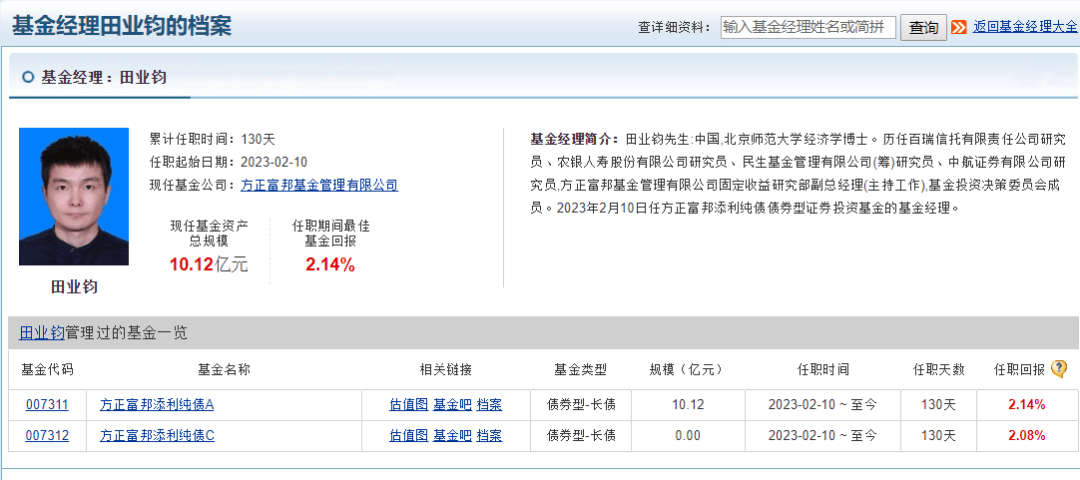Image resolution: width=1080 pixels, height=480 pixels.
Task: Open the 方正富邦添利纯债A fund page
Action: 157,405
